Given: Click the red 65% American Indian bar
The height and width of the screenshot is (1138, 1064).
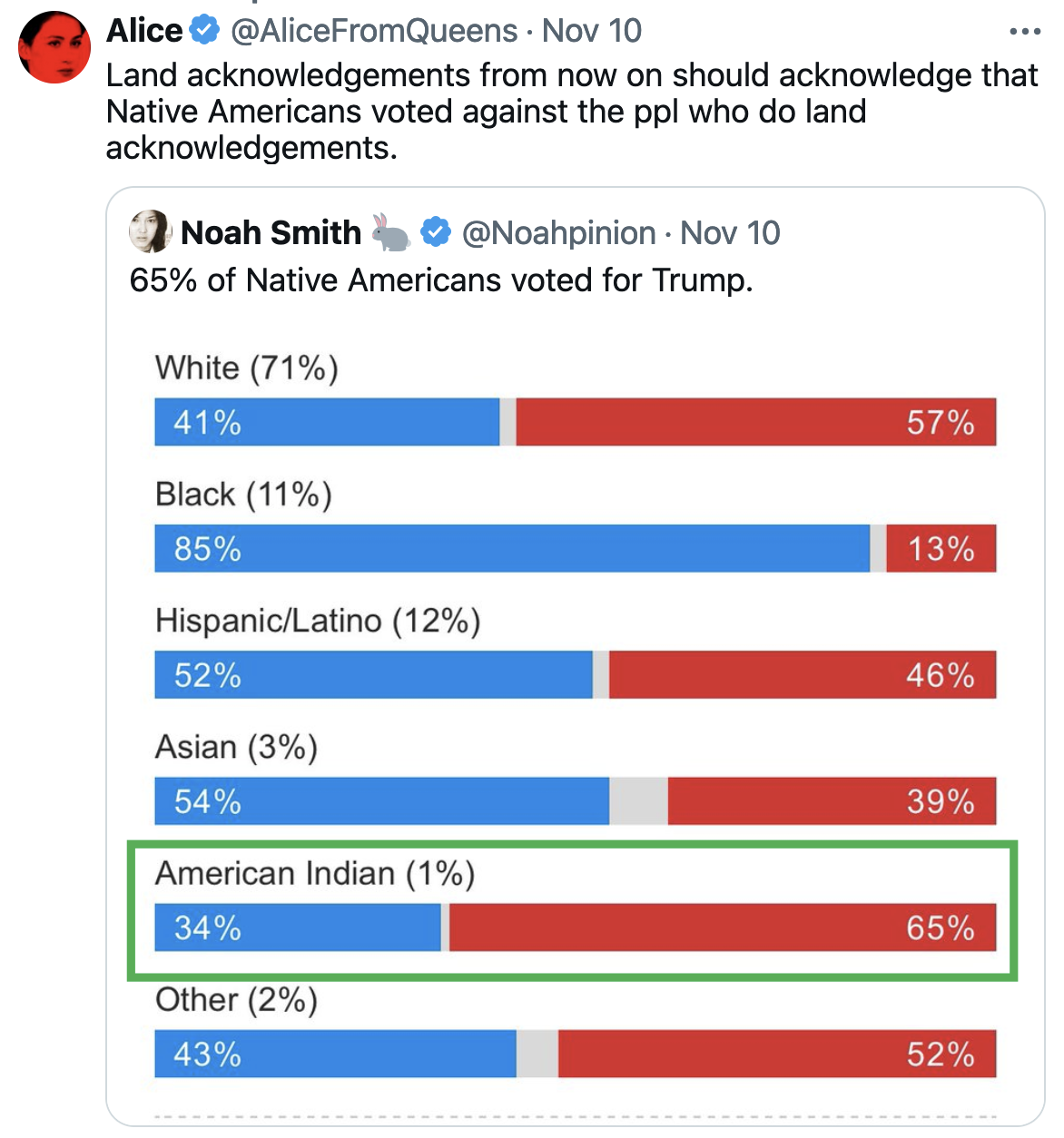Looking at the screenshot, I should pyautogui.click(x=722, y=927).
